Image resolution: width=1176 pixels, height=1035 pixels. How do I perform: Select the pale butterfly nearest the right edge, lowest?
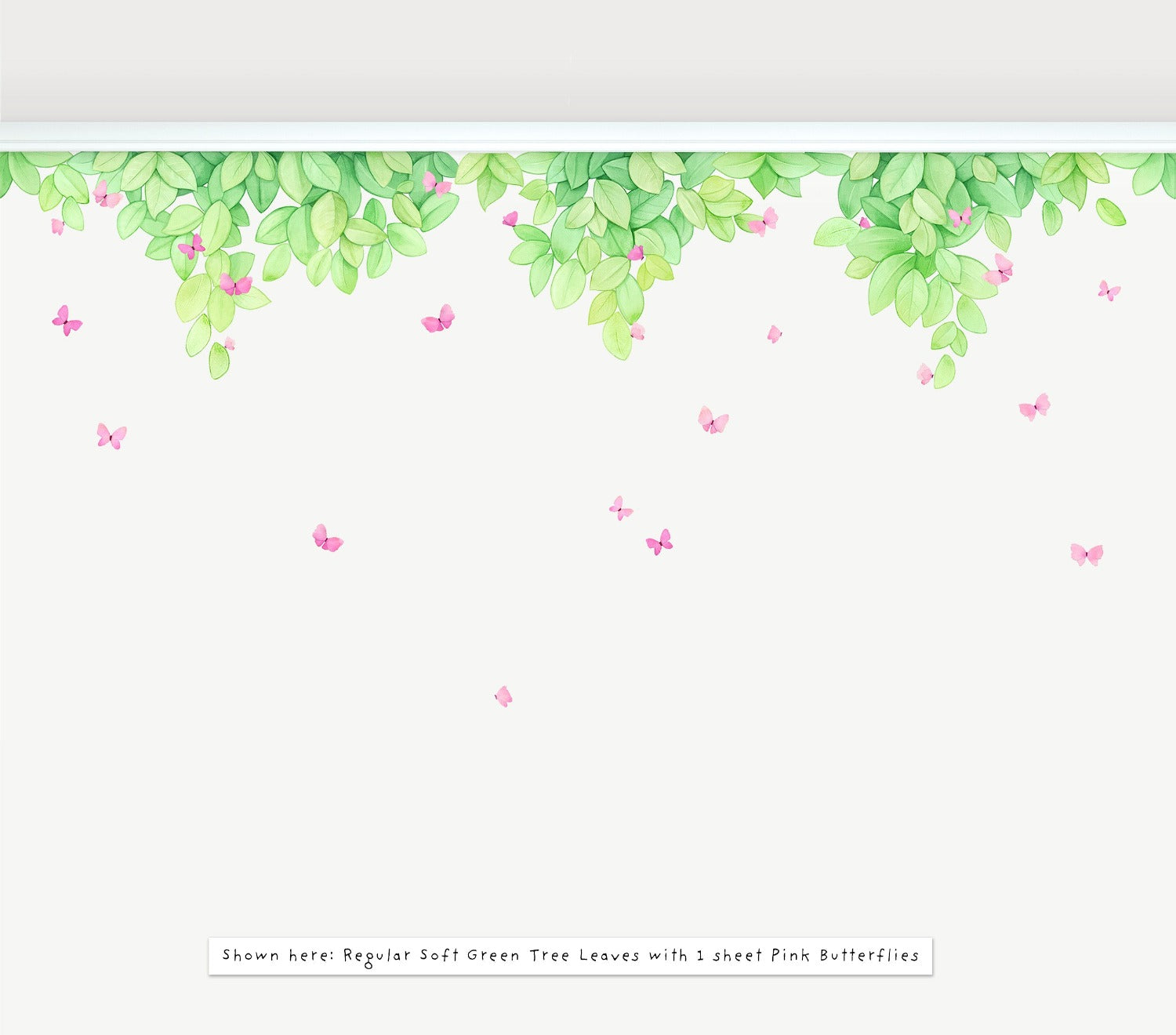click(1087, 554)
